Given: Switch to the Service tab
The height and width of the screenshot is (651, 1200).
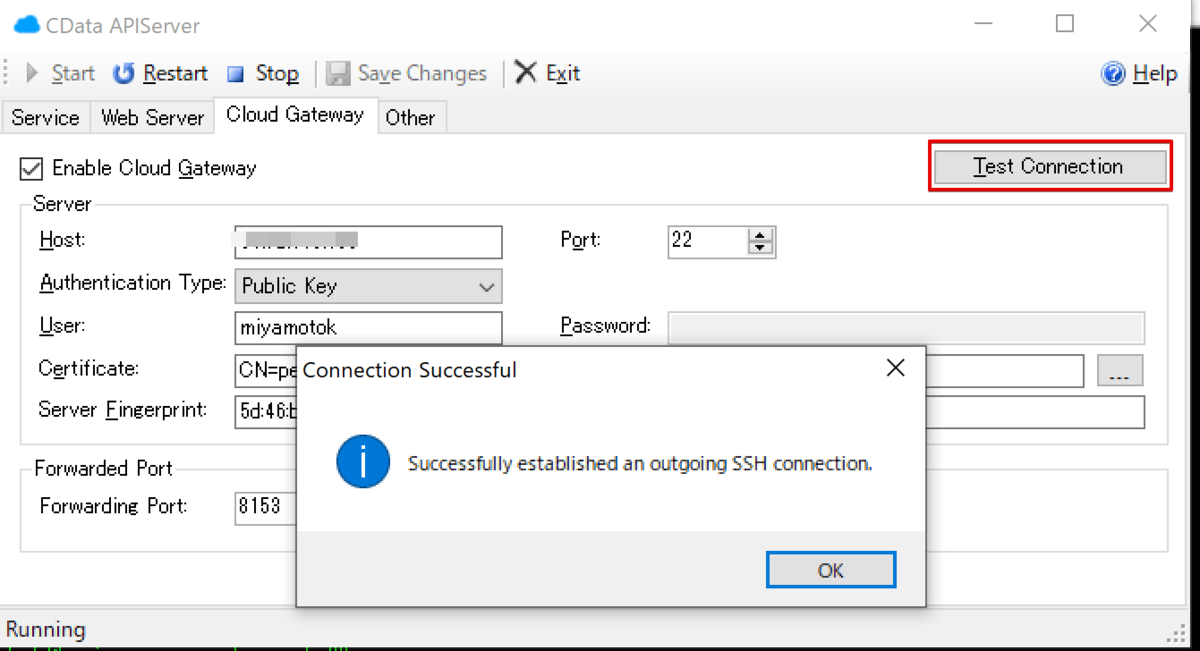Looking at the screenshot, I should pyautogui.click(x=45, y=117).
